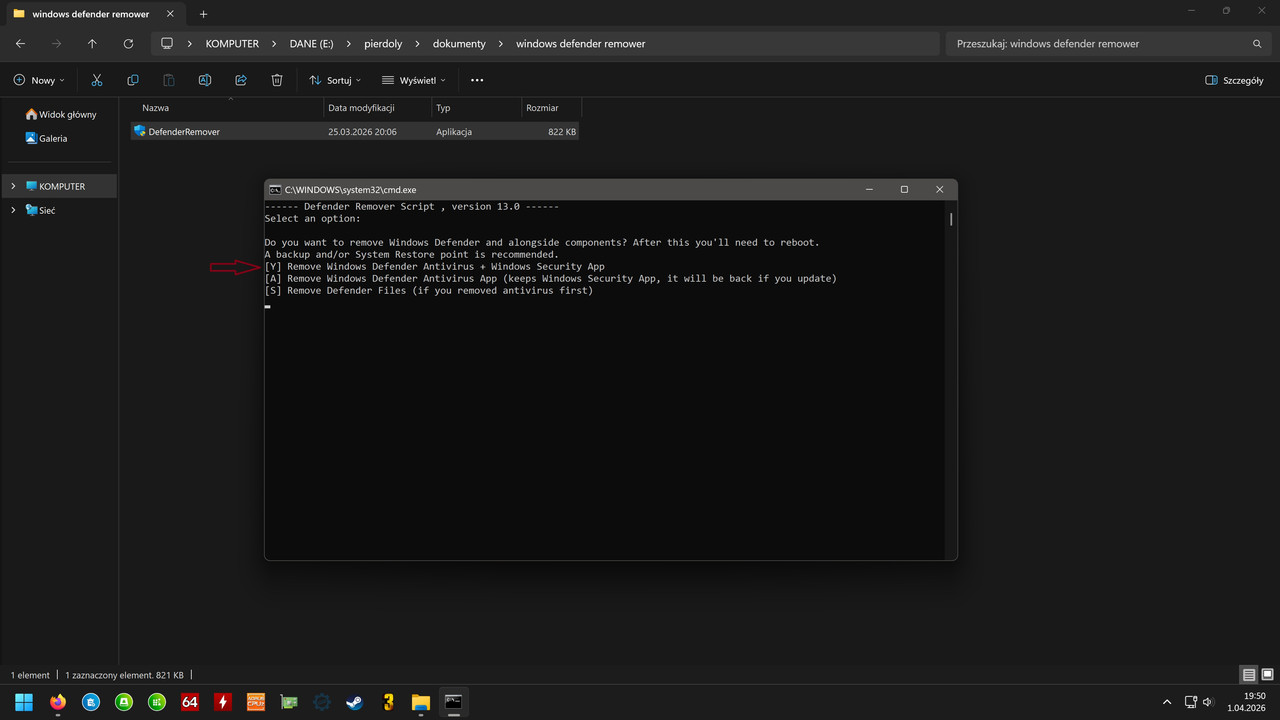Open a new Explorer tab with plus
Viewport: 1280px width, 720px height.
click(x=203, y=14)
